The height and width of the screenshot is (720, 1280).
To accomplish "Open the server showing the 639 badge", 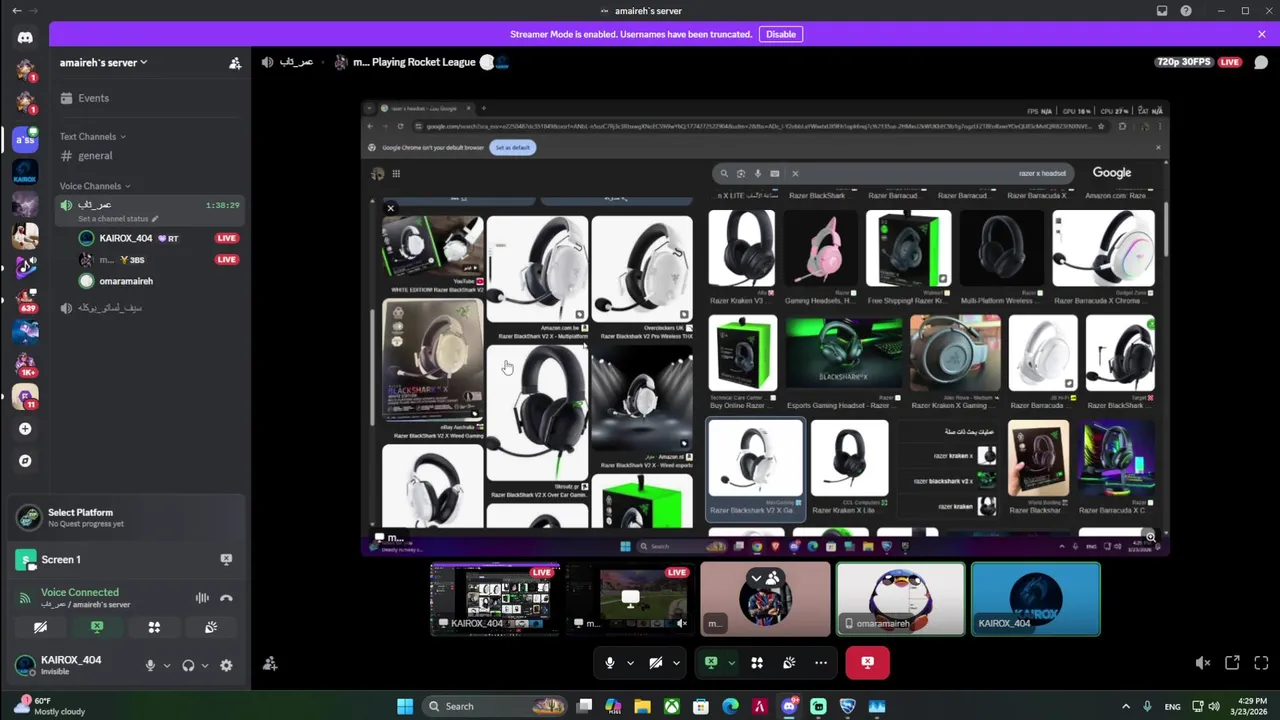I will [x=25, y=299].
